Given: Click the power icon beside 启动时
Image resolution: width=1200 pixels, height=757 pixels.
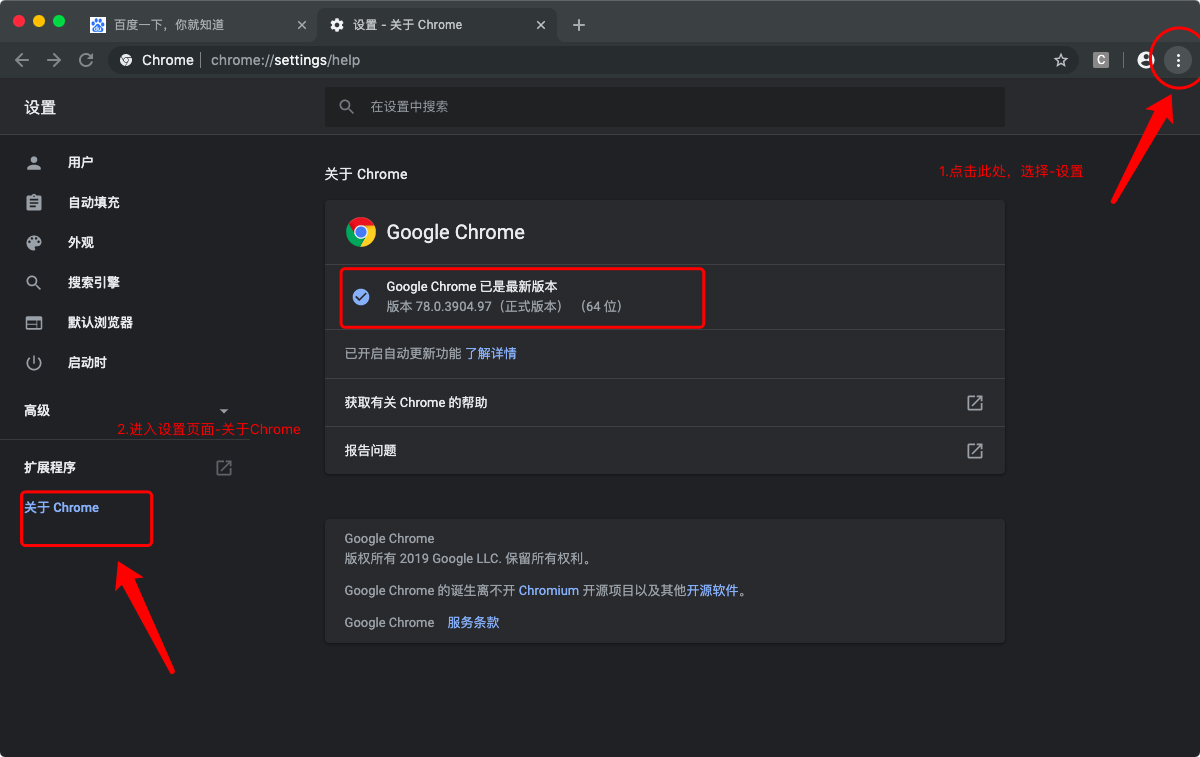Looking at the screenshot, I should (x=34, y=362).
